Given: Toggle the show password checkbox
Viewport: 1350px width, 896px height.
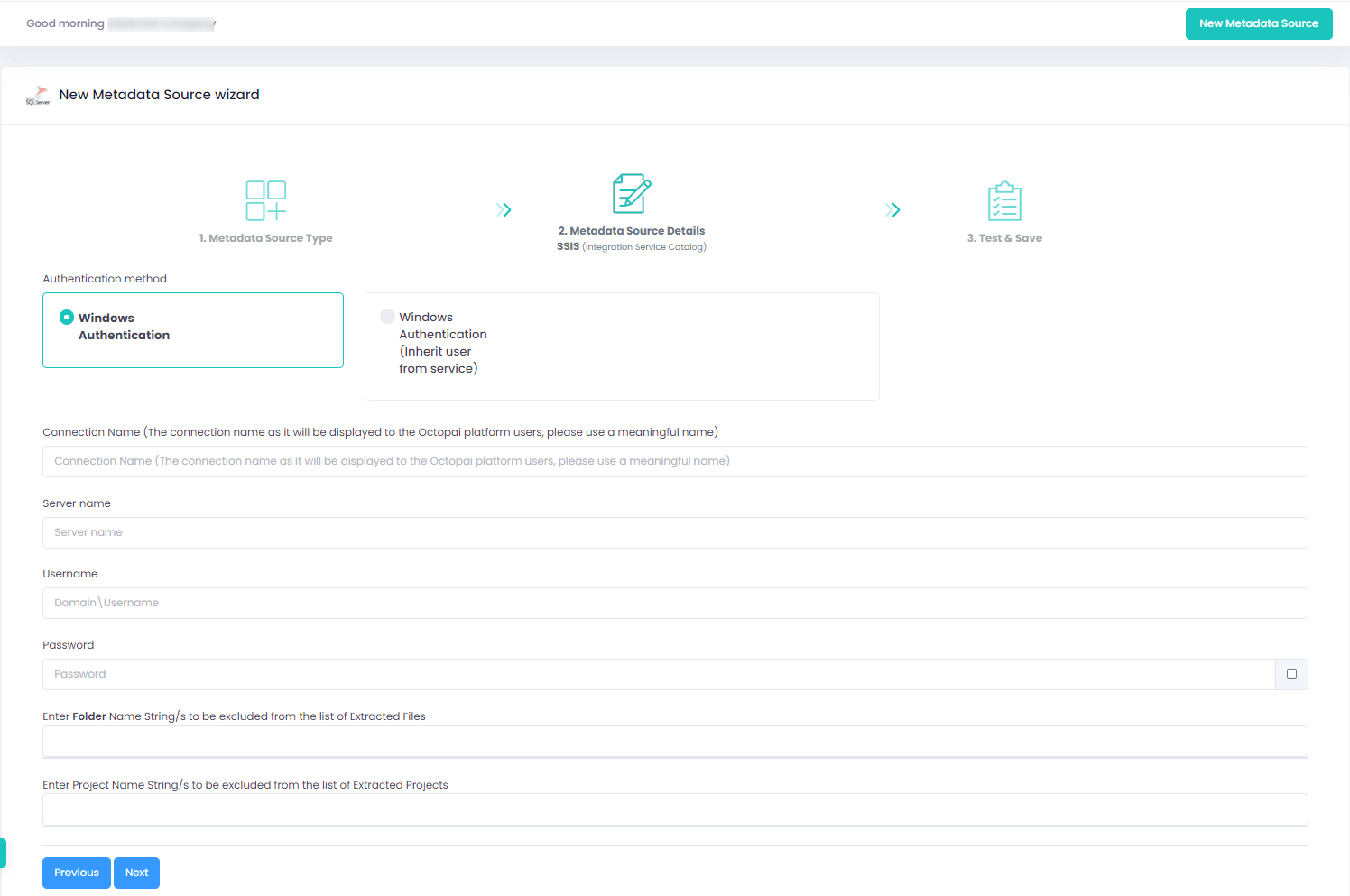Looking at the screenshot, I should 1291,674.
